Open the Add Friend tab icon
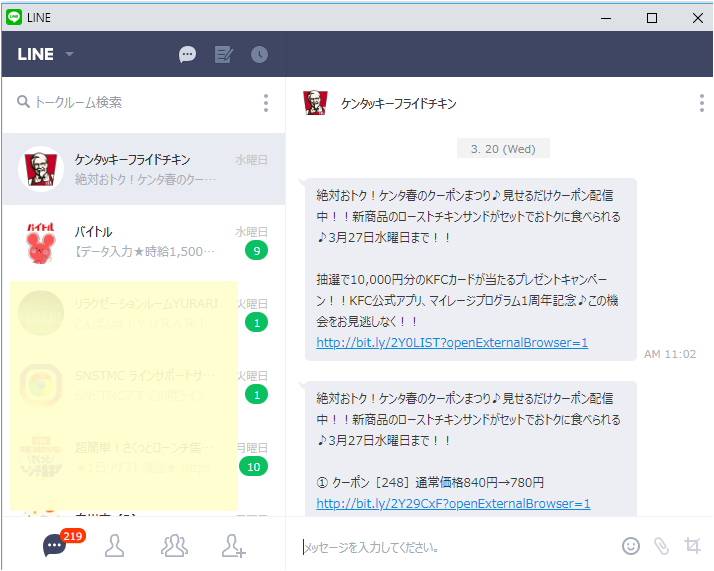Viewport: 714px width, 571px height. [x=234, y=546]
